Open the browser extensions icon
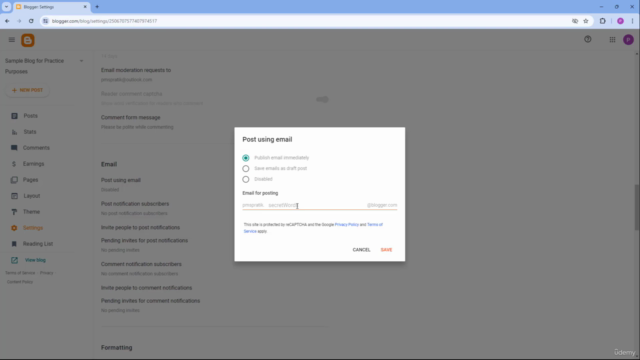Viewport: 640px width, 360px height. tap(602, 21)
